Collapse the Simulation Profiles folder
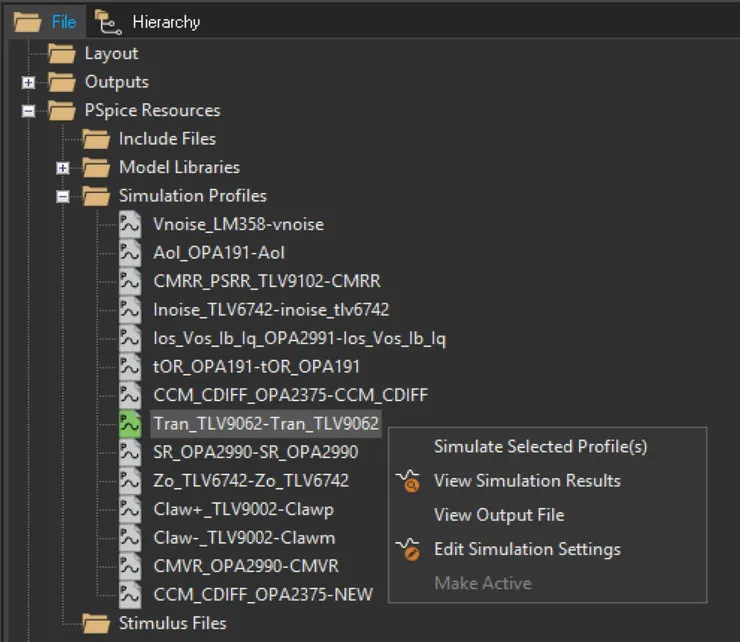The image size is (740, 642). [x=63, y=196]
